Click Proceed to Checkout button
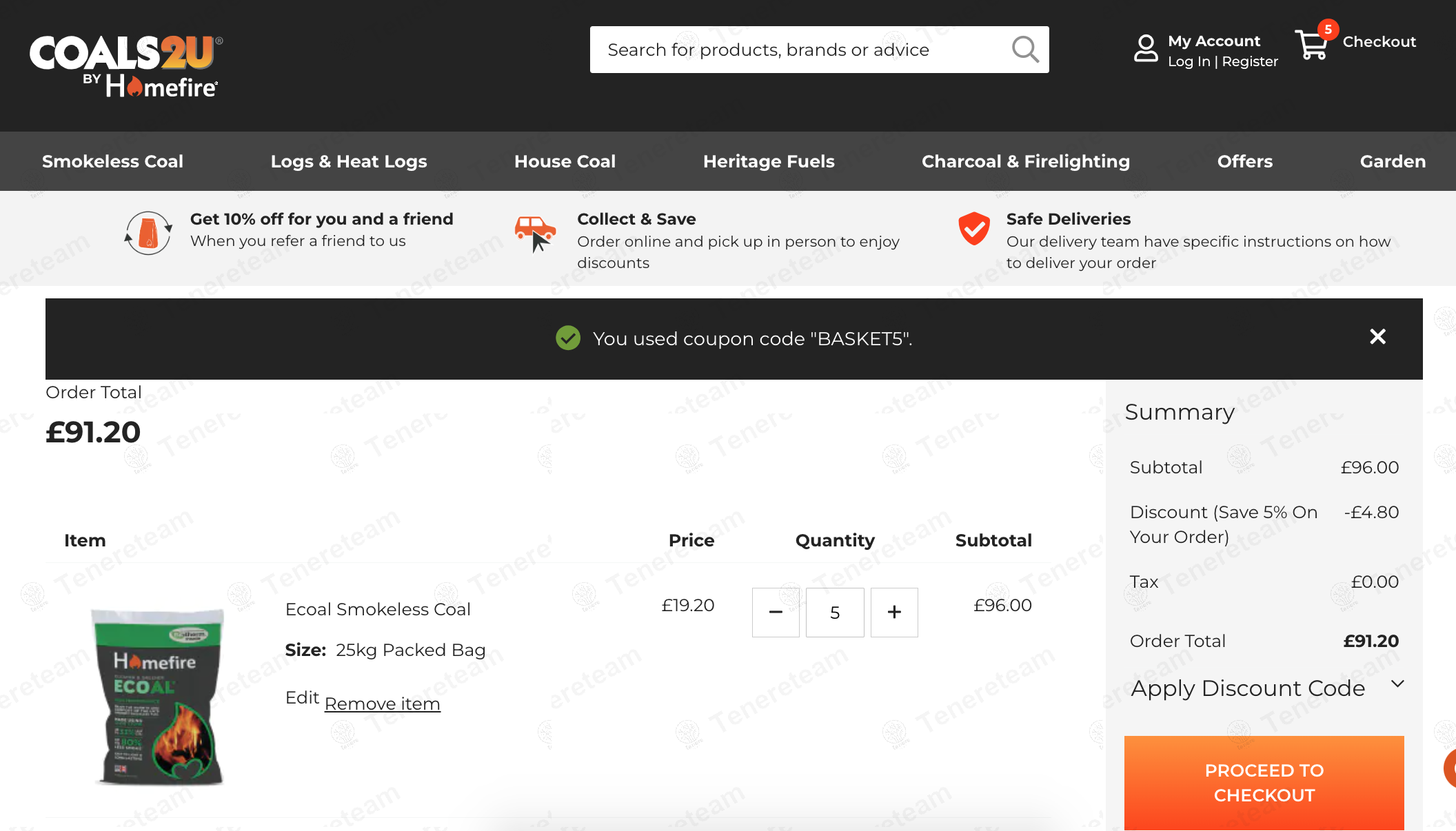 [x=1264, y=783]
